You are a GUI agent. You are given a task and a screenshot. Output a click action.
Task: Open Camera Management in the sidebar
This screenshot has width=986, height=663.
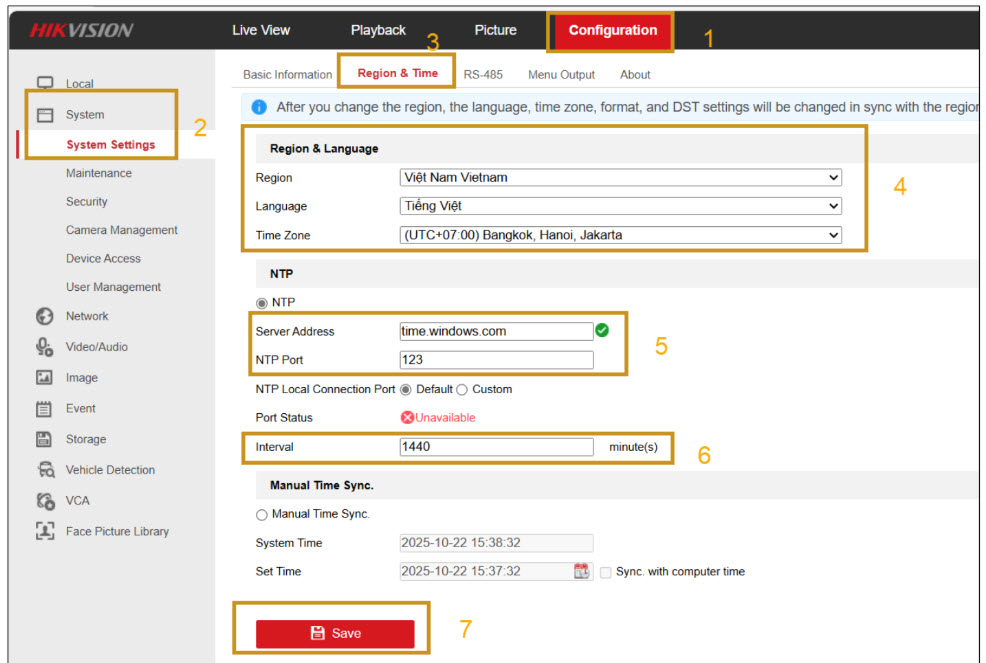click(121, 230)
